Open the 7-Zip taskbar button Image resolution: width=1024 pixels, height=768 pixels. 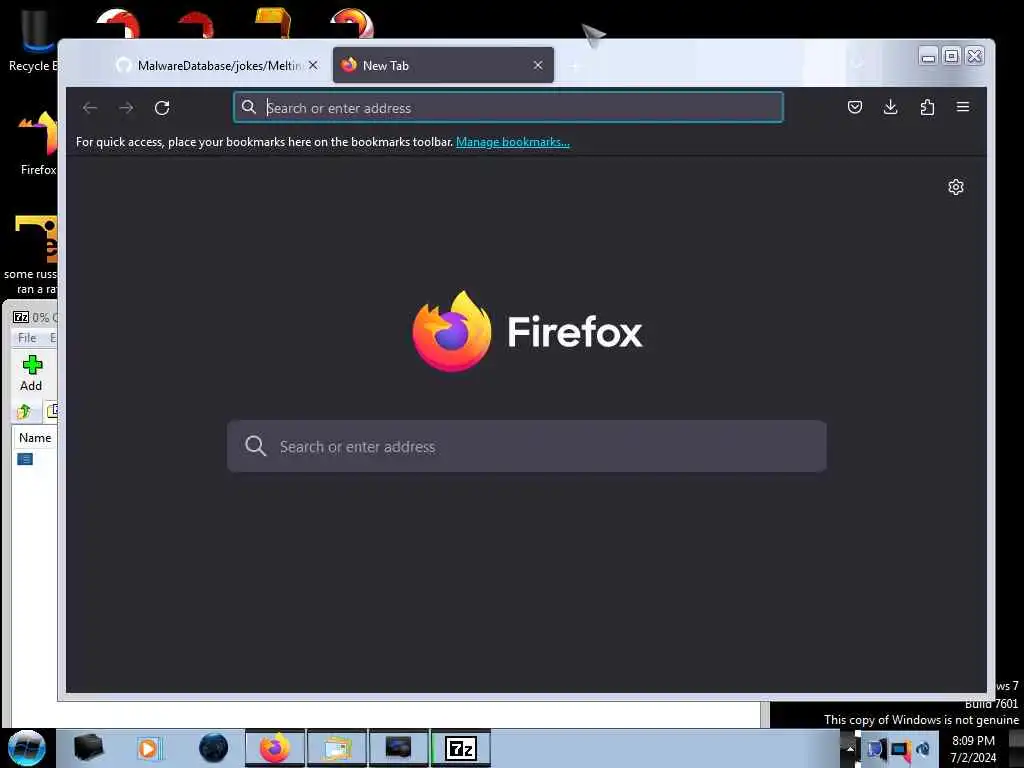click(460, 748)
